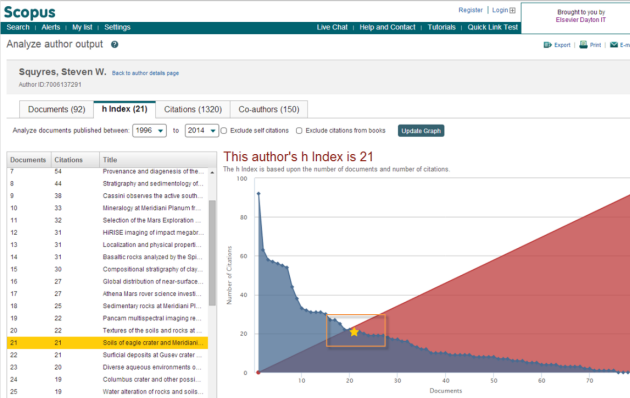Click the Elsevier Dayton IT text
Image resolution: width=630 pixels, height=398 pixels.
581,20
